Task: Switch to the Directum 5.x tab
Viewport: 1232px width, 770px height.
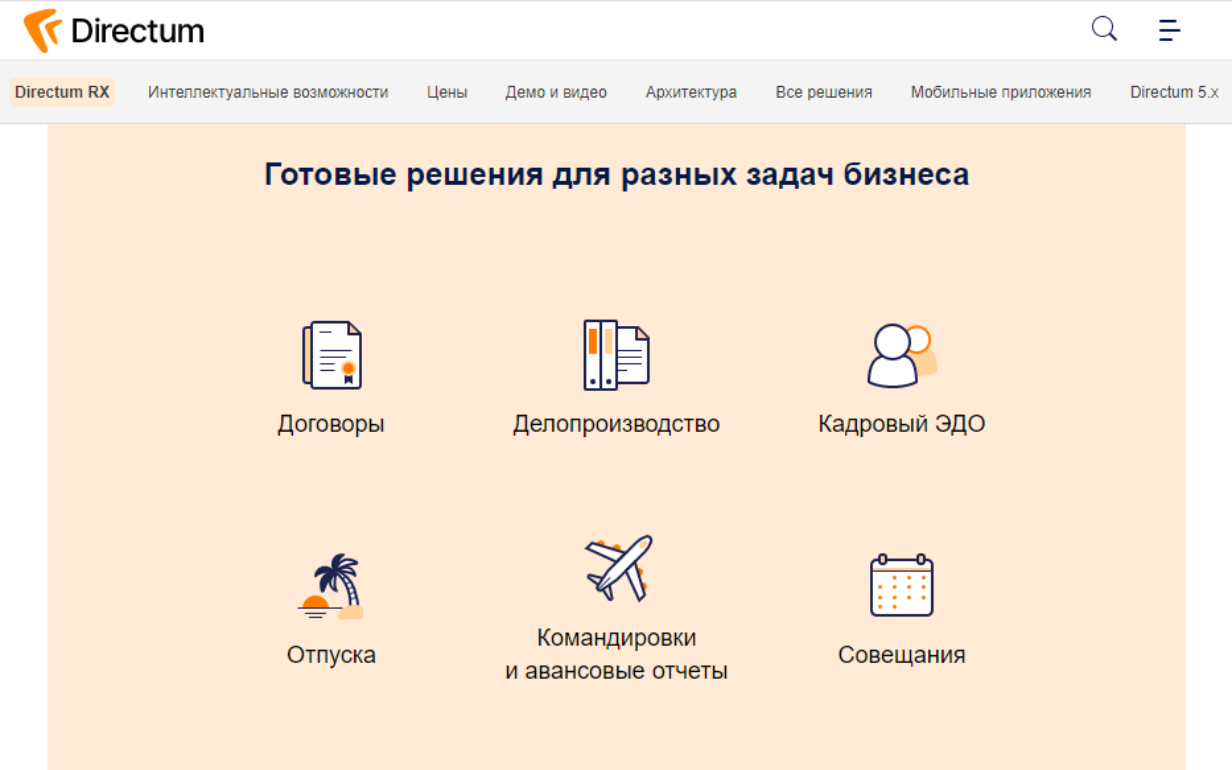Action: click(1174, 91)
